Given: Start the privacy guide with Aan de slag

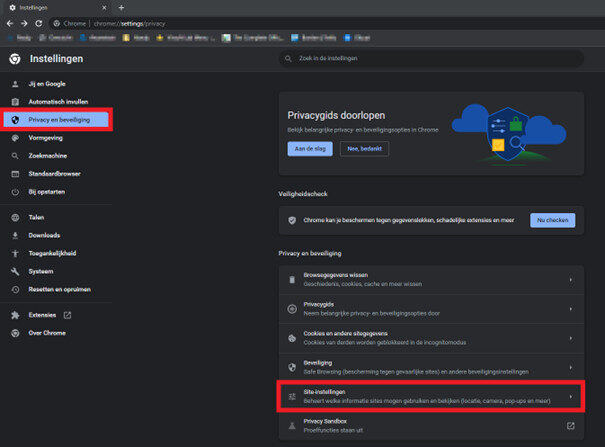Looking at the screenshot, I should 310,148.
